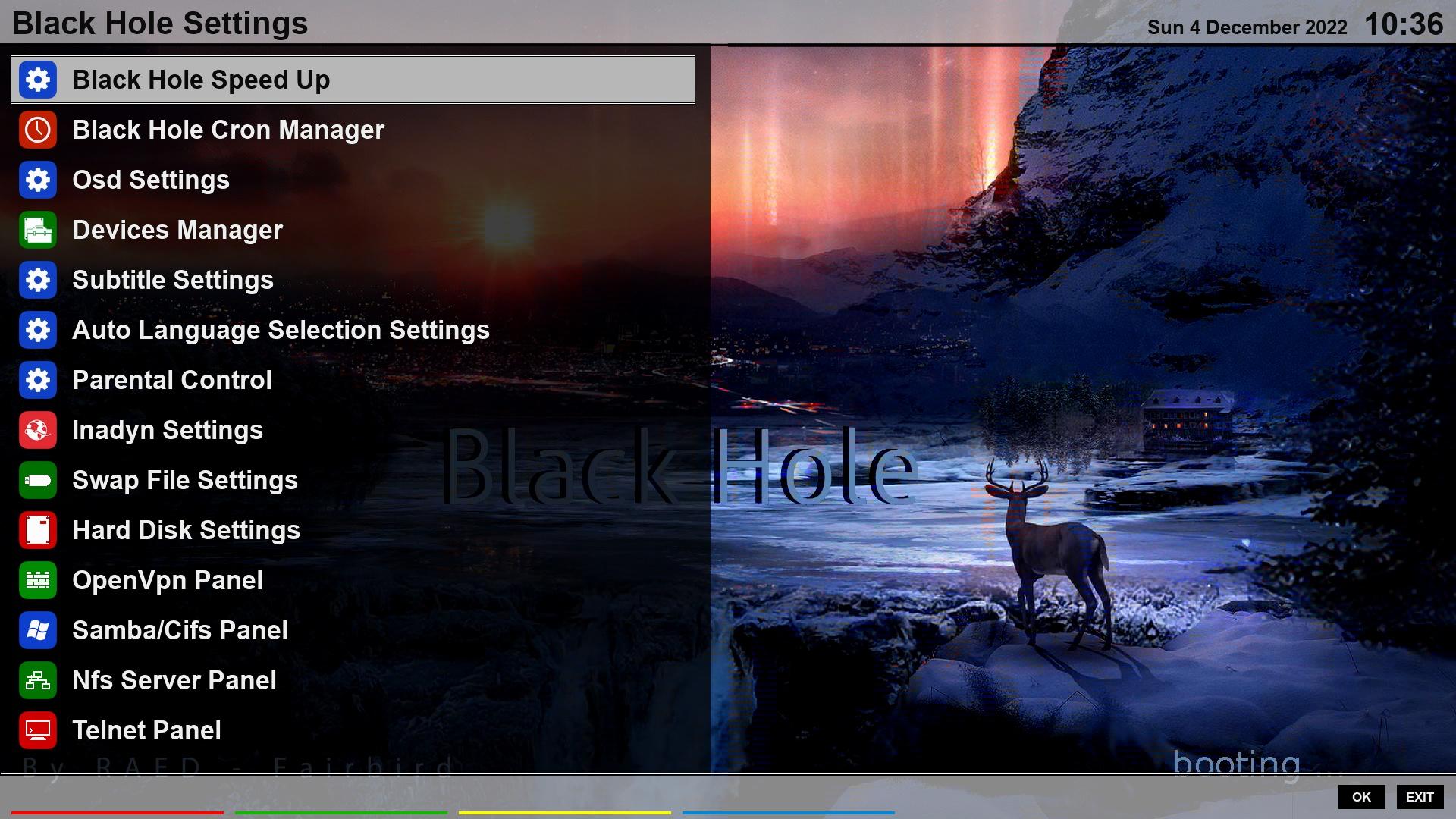Viewport: 1456px width, 819px height.
Task: Click the Hard Disk Settings red icon
Action: point(38,530)
